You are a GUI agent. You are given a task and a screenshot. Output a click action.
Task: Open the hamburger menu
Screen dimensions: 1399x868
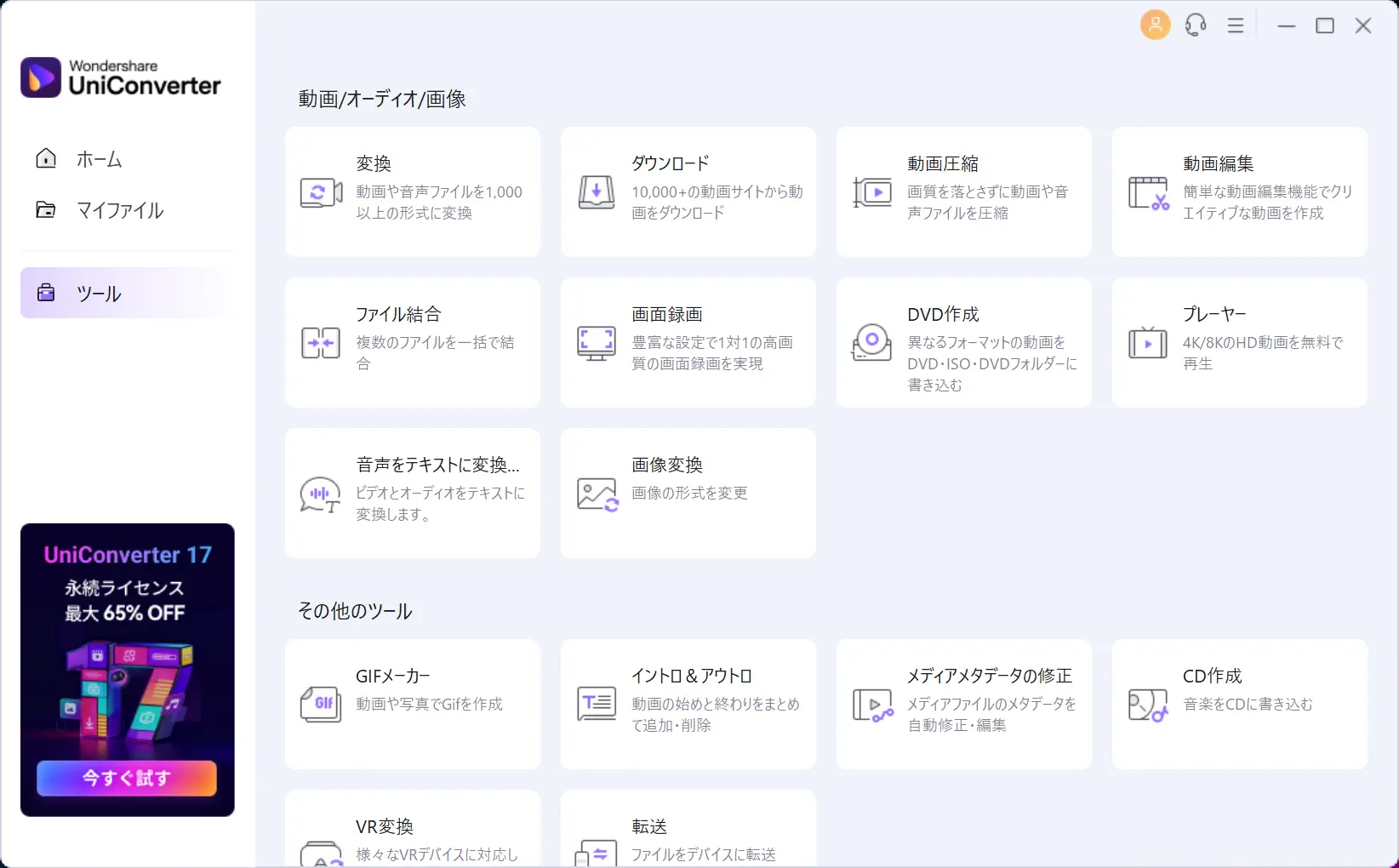(1236, 25)
